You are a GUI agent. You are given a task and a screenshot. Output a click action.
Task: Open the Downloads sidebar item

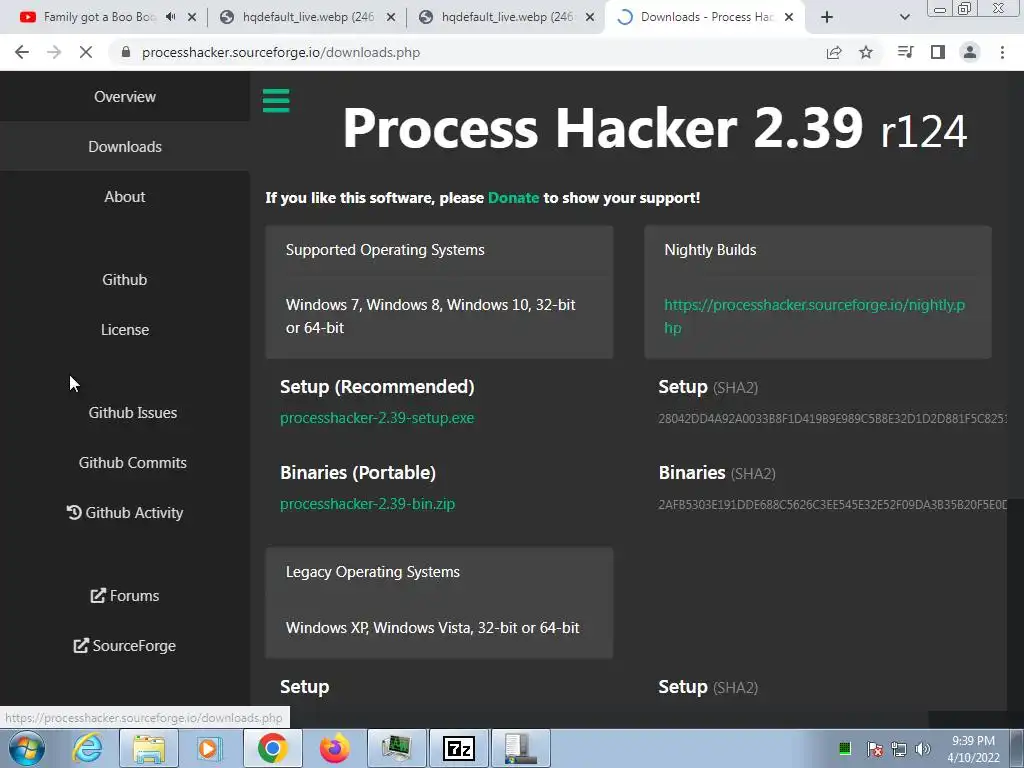[125, 146]
